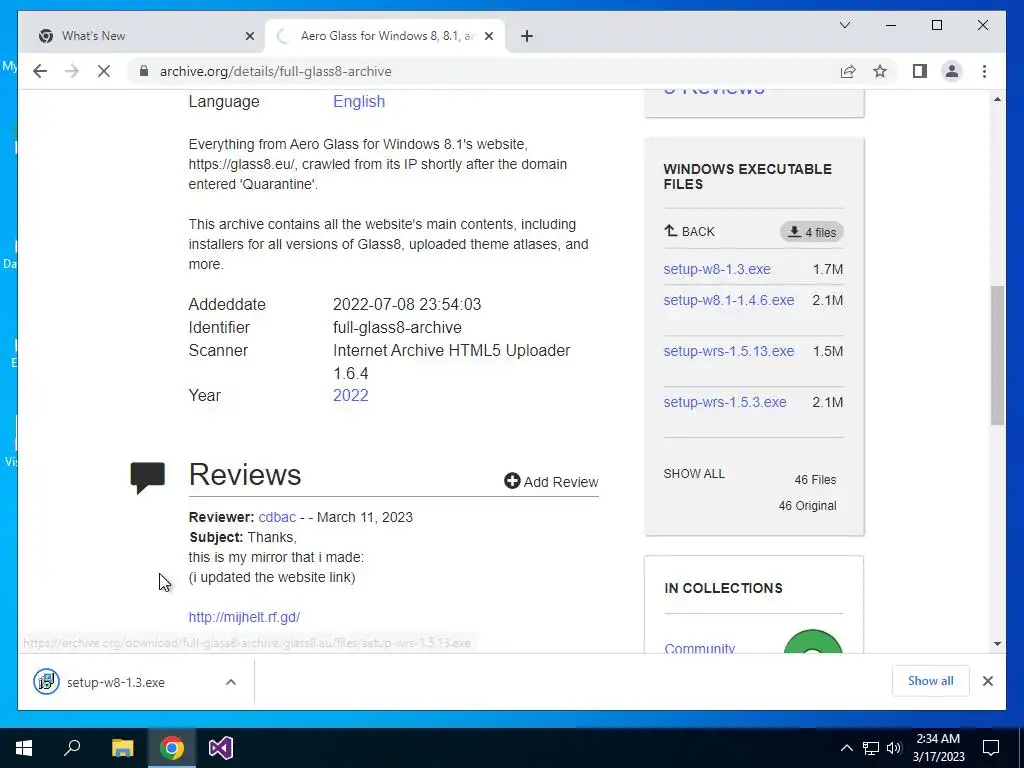Click the page vertical scrollbar thumb

[x=997, y=356]
